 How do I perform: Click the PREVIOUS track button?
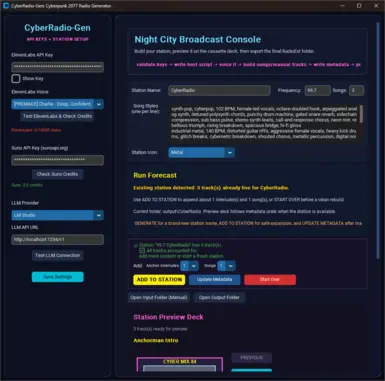pos(252,358)
